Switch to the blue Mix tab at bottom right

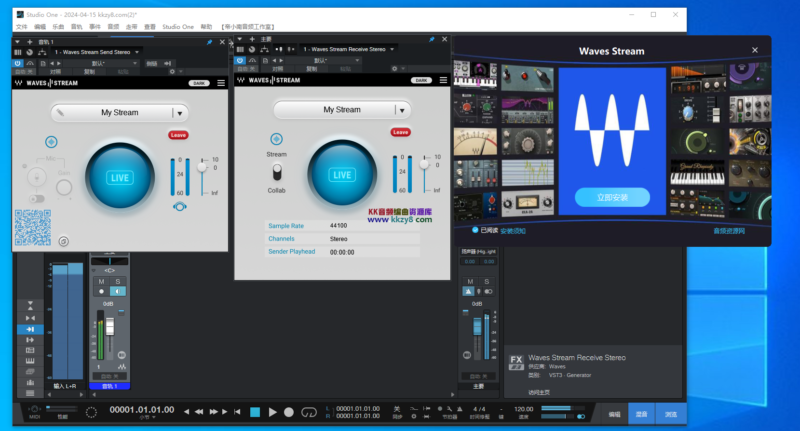(641, 414)
